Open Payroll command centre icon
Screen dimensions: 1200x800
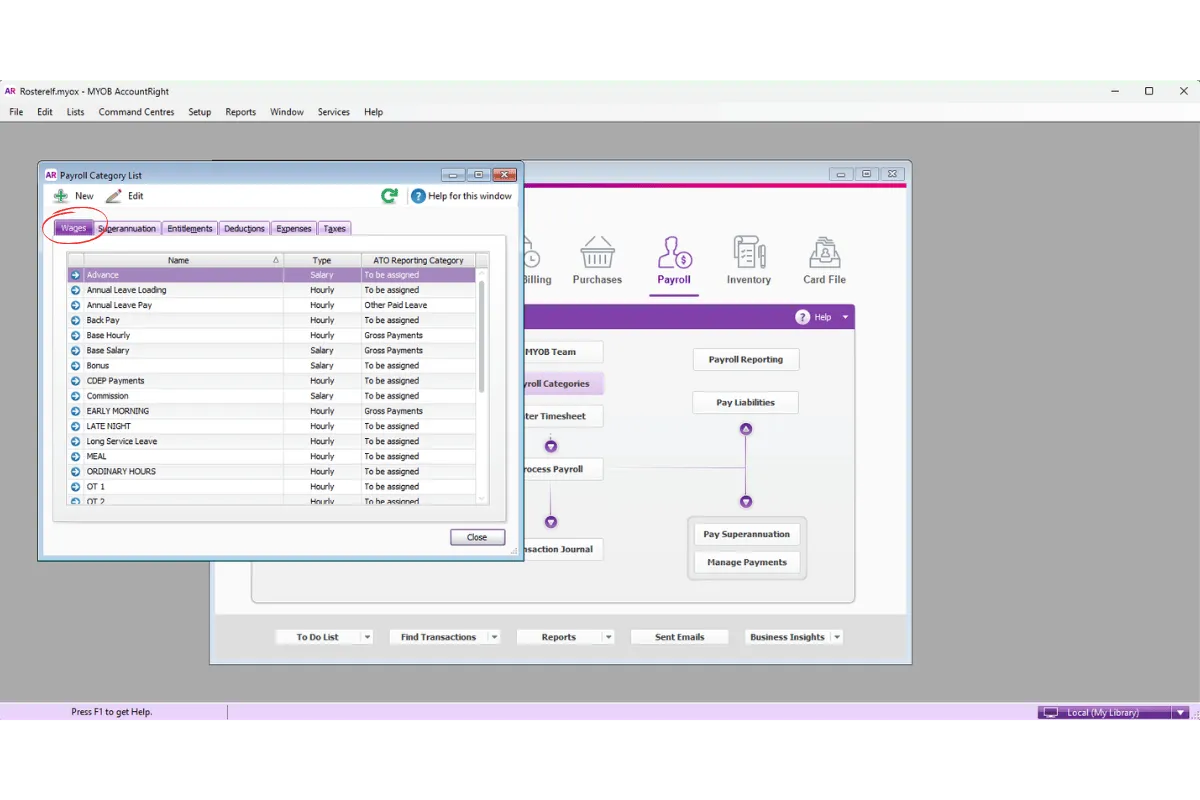(674, 252)
